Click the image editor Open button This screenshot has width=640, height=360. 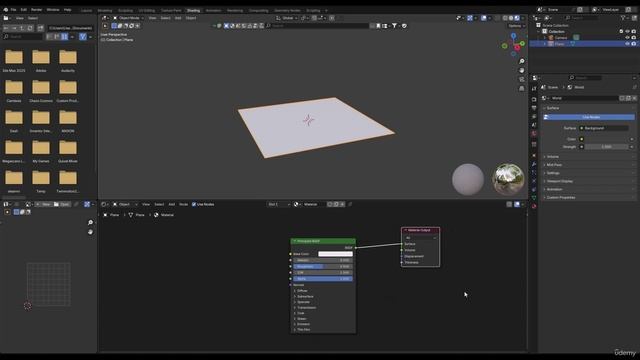(62, 204)
